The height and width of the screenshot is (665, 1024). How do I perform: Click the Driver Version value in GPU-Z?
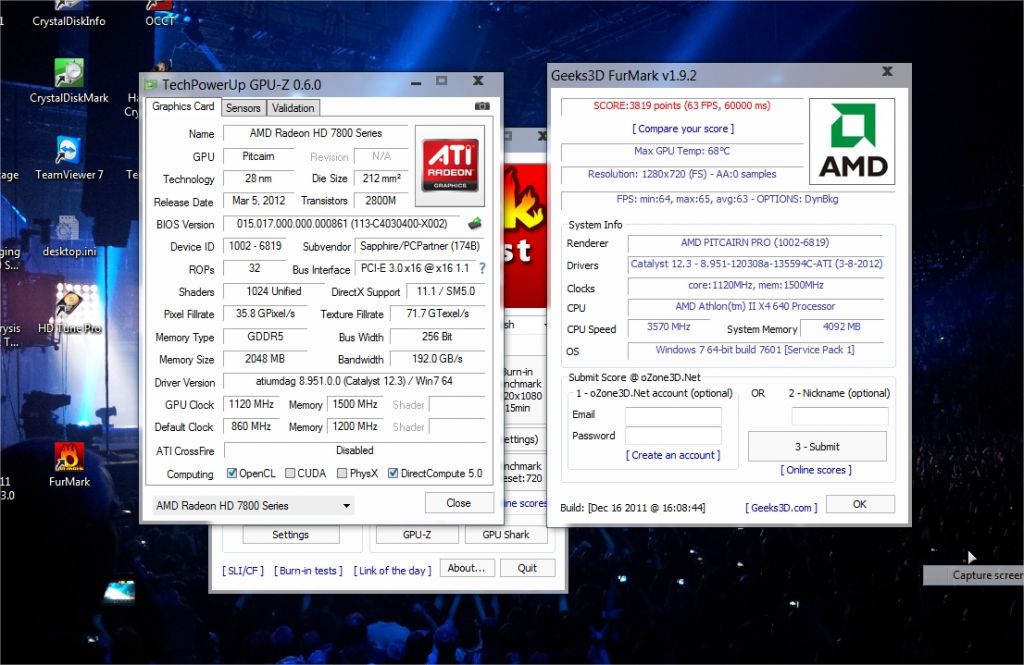(x=354, y=381)
